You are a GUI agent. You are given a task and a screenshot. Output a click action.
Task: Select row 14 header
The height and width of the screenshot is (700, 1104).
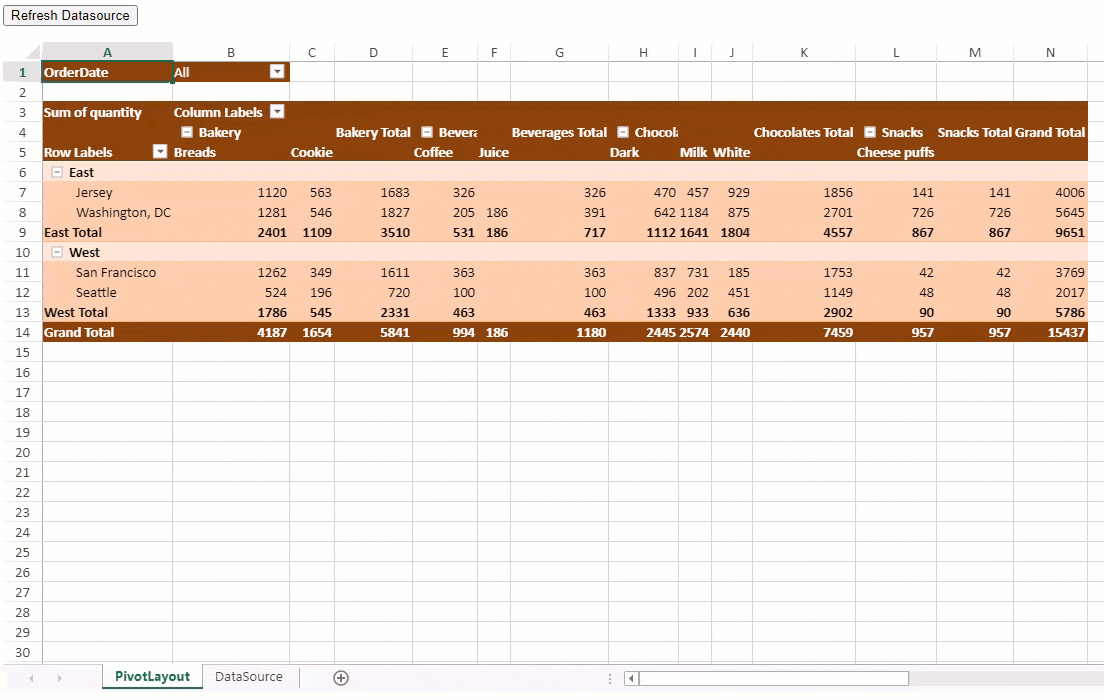tap(23, 332)
